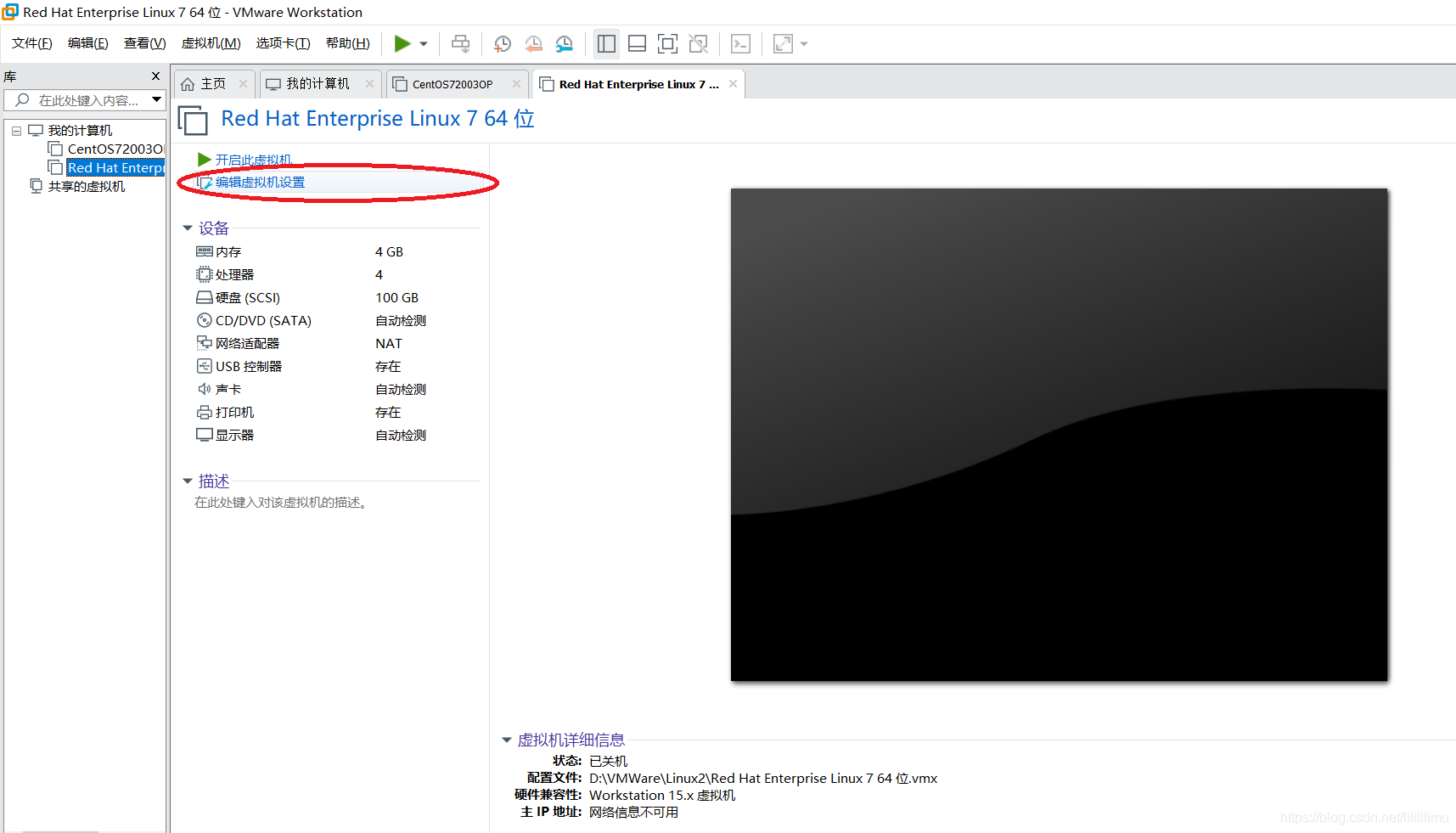Open the 硬盘 (SCSI) device setting
Image resolution: width=1456 pixels, height=833 pixels.
(238, 298)
